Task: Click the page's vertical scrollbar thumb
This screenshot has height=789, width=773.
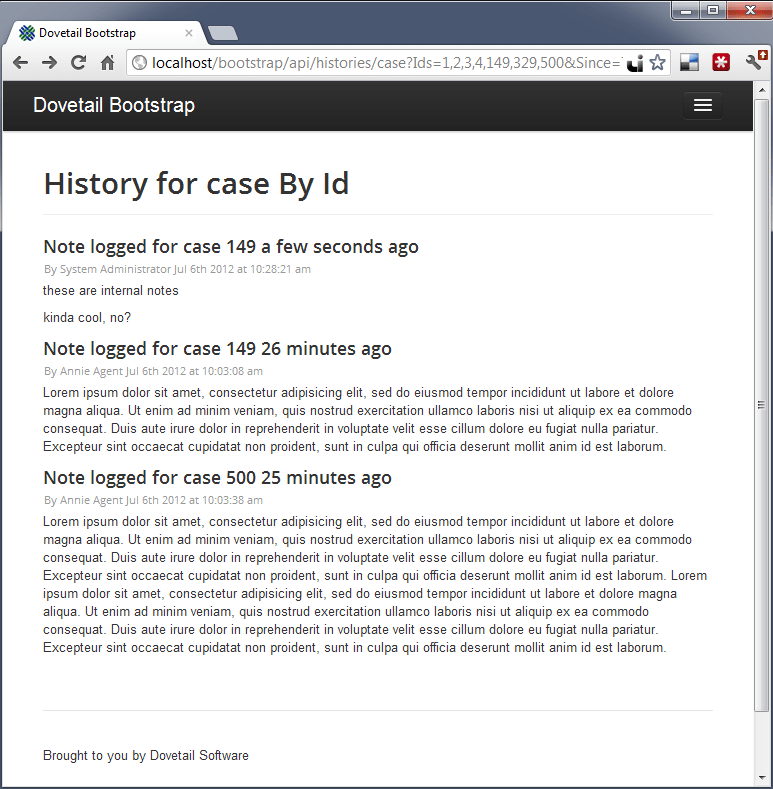Action: pos(762,403)
